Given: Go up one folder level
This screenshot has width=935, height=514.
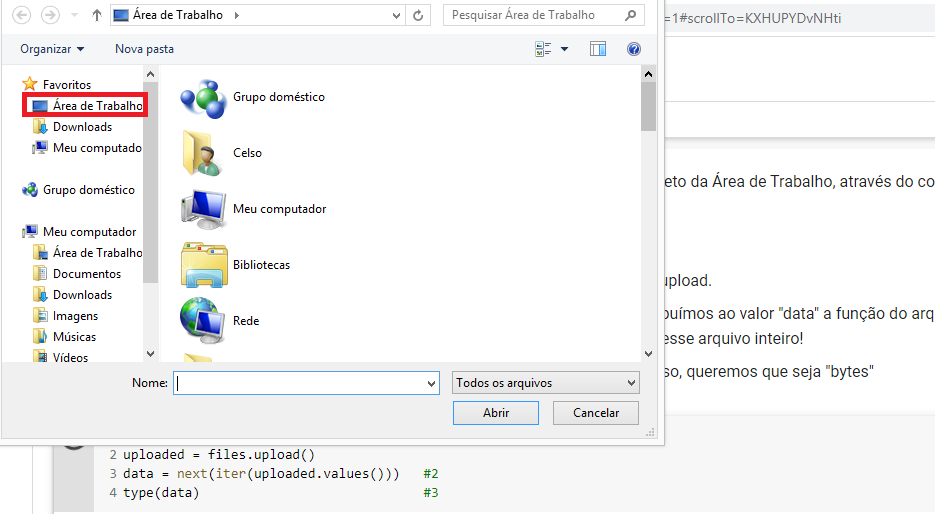Looking at the screenshot, I should click(97, 16).
